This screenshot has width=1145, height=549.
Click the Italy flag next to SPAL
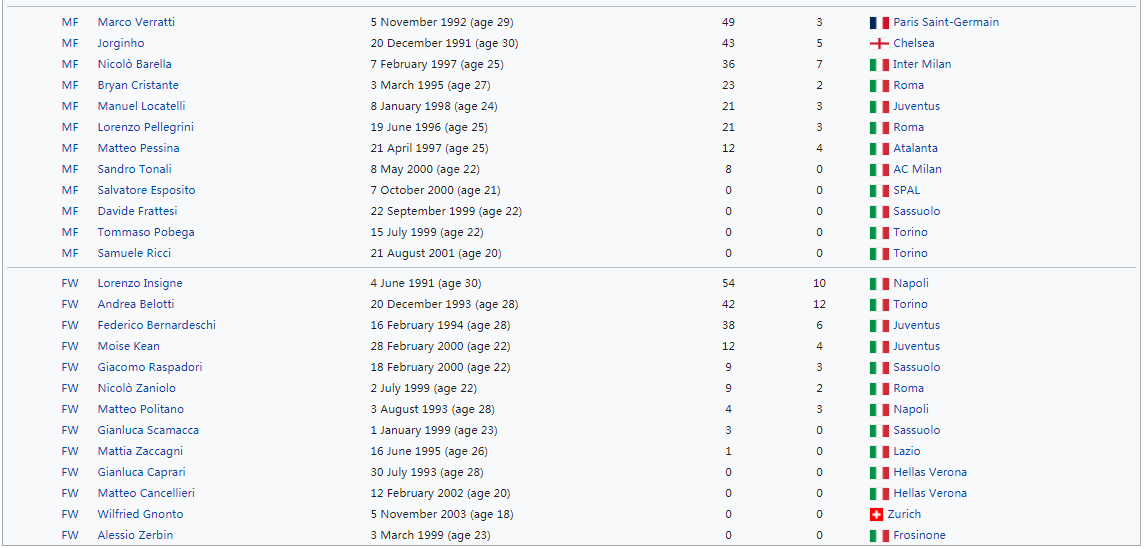(879, 191)
